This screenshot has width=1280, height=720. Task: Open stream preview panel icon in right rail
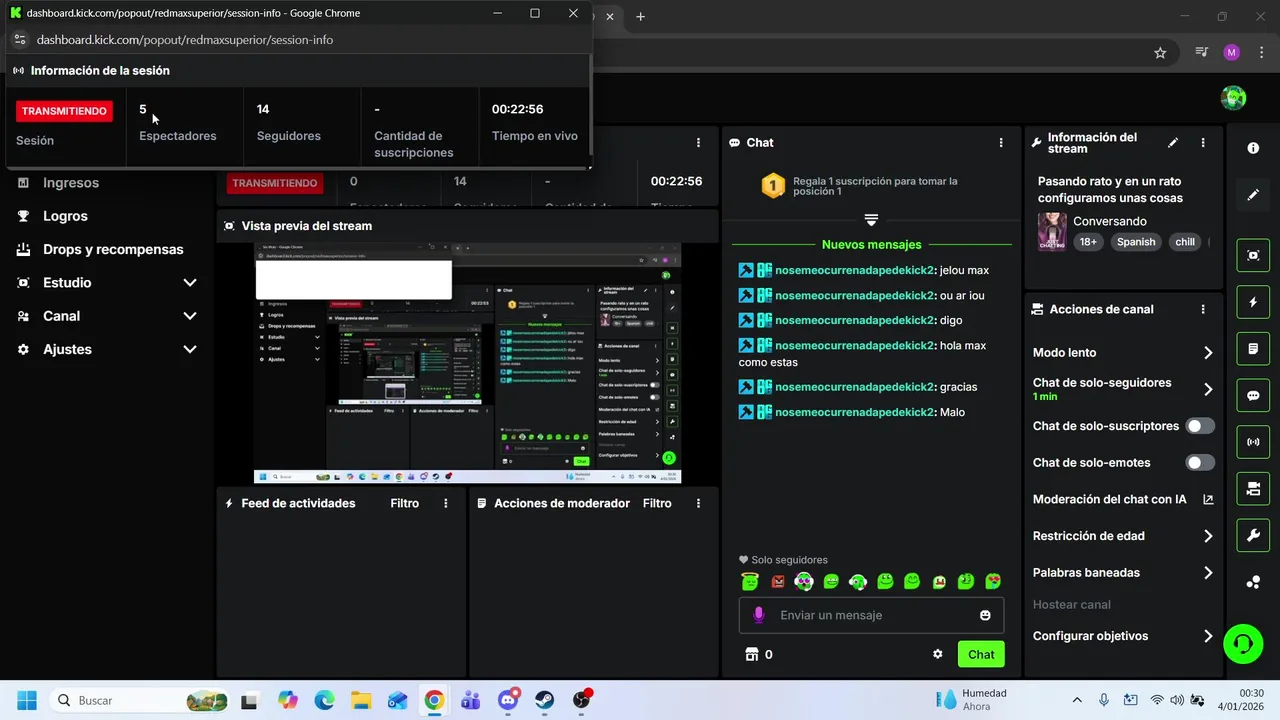1253,255
